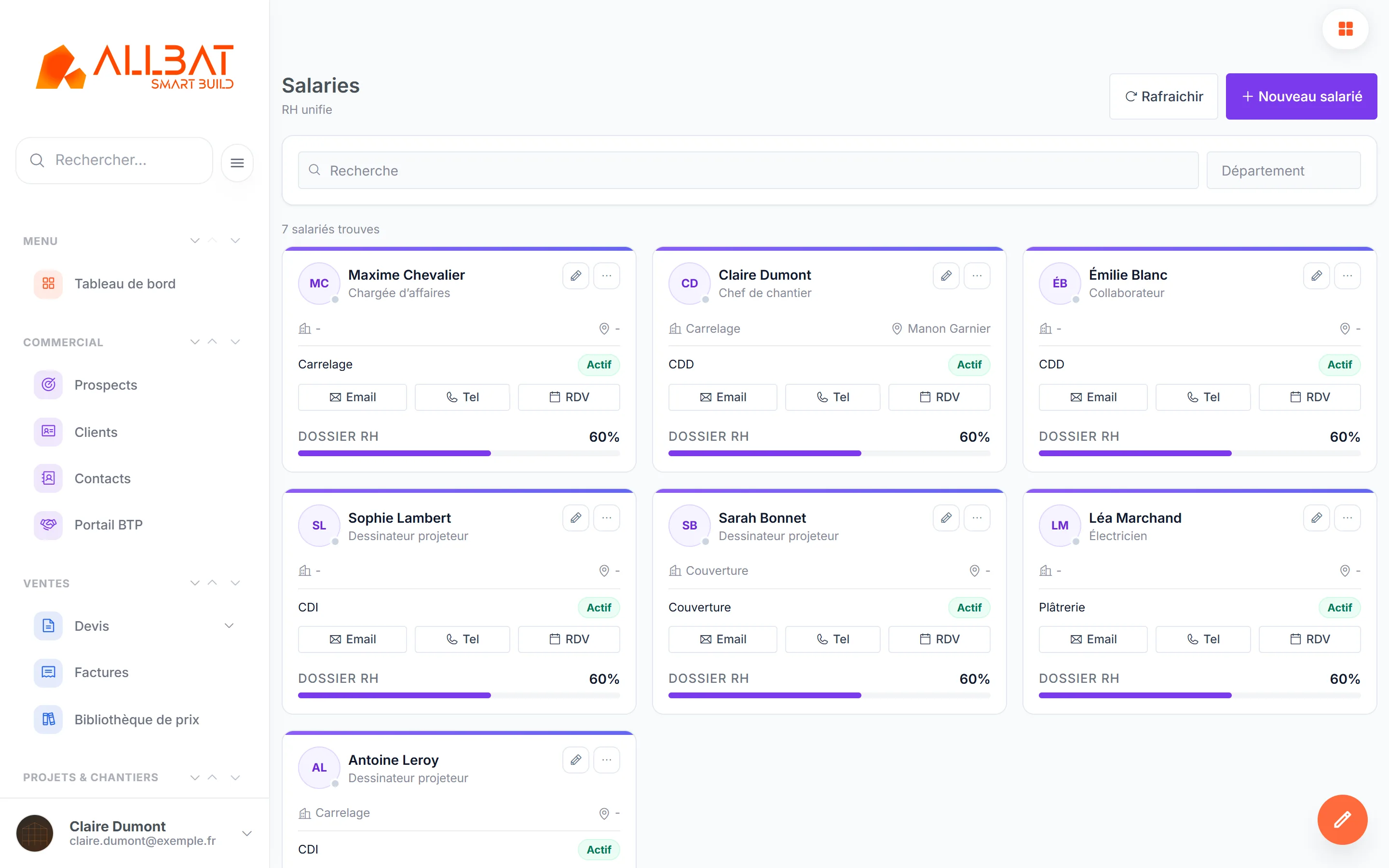This screenshot has width=1389, height=868.
Task: Open more options for Antoine Leroy
Action: [x=607, y=760]
